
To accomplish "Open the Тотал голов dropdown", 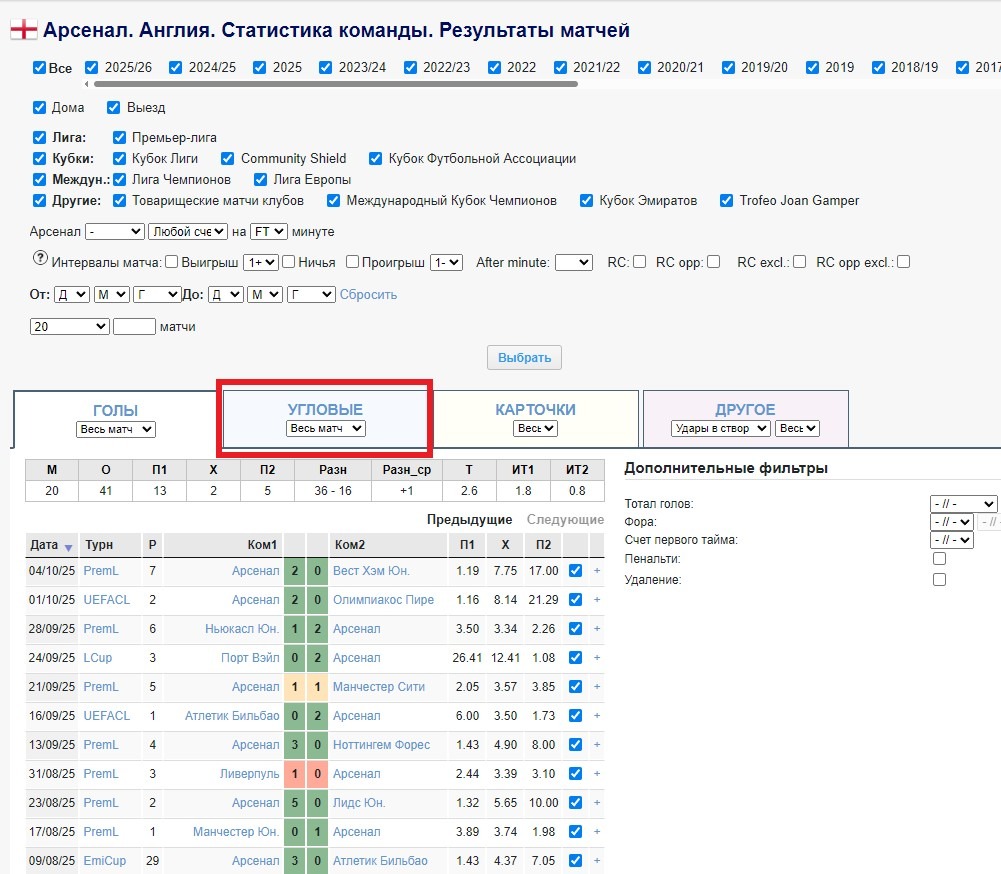I will point(963,504).
